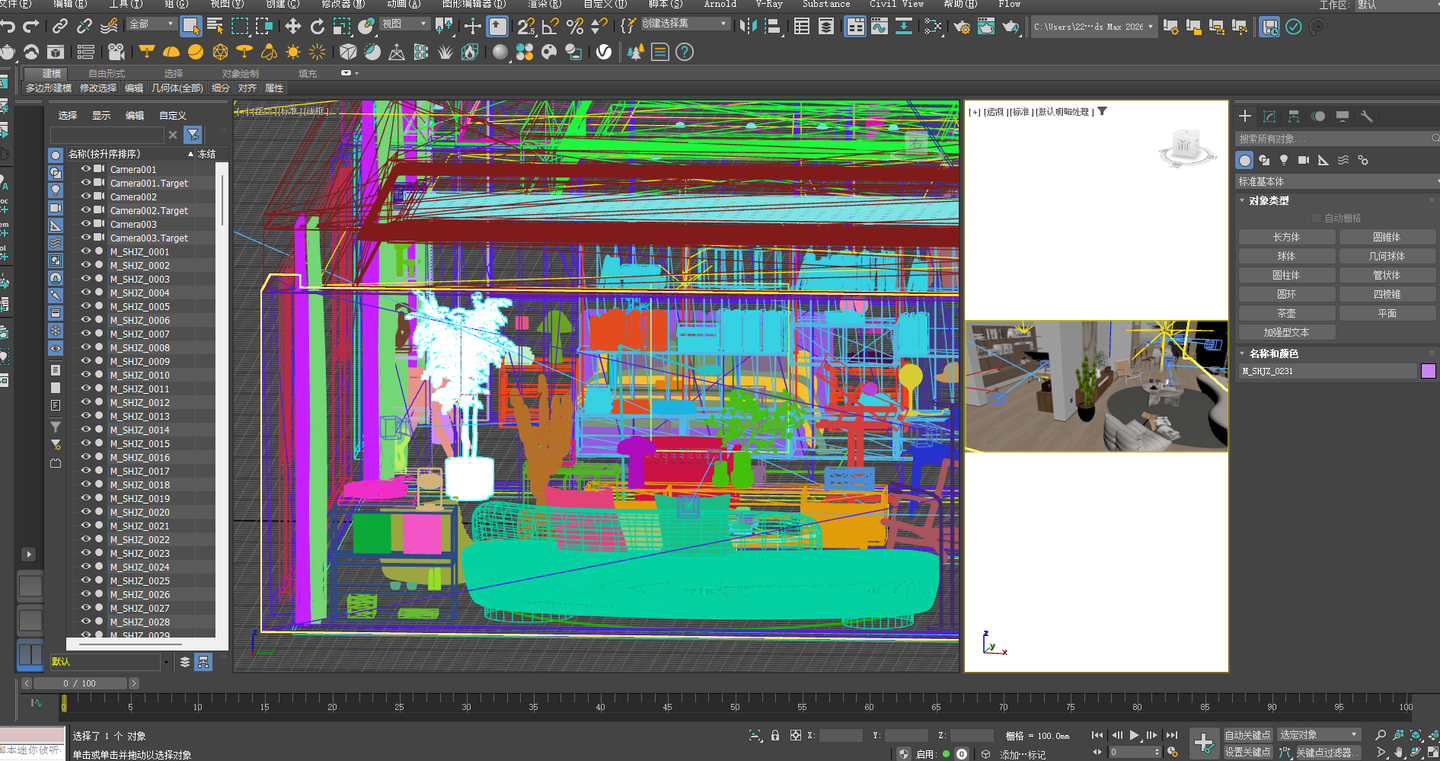The width and height of the screenshot is (1440, 761).
Task: Open the 创建选择集 named selection dropdown
Action: (x=685, y=24)
